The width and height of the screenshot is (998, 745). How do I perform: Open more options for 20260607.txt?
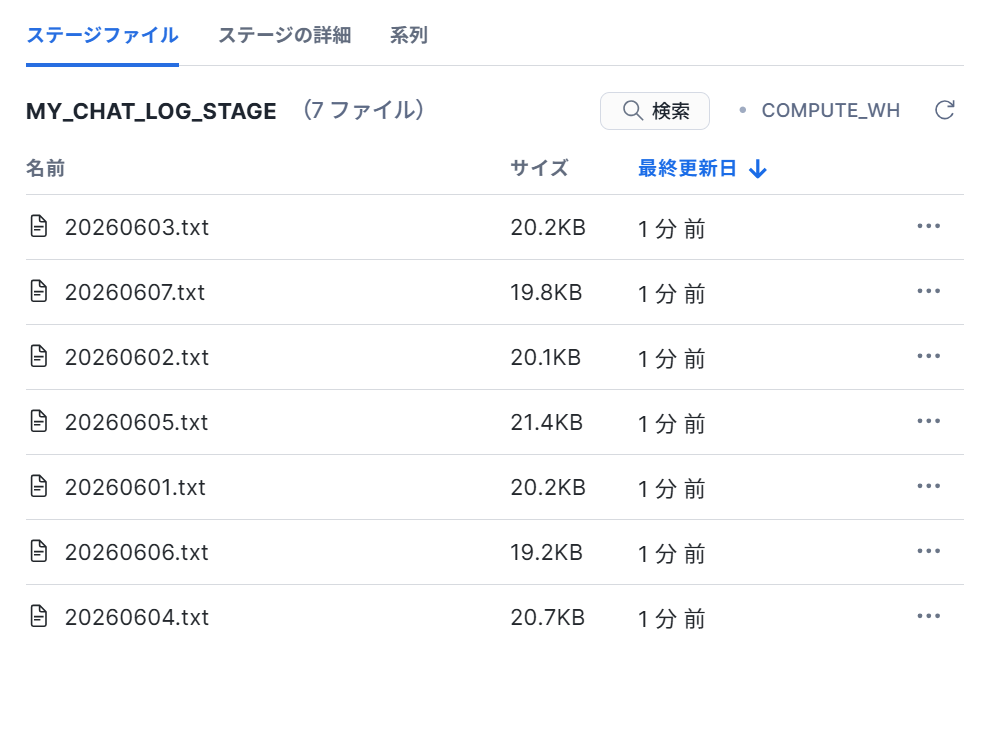pos(929,291)
